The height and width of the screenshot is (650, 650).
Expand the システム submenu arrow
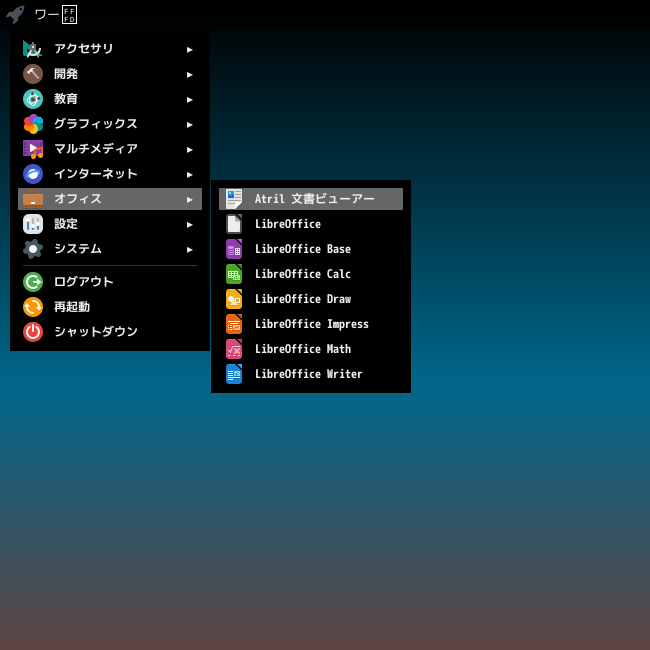tap(189, 250)
